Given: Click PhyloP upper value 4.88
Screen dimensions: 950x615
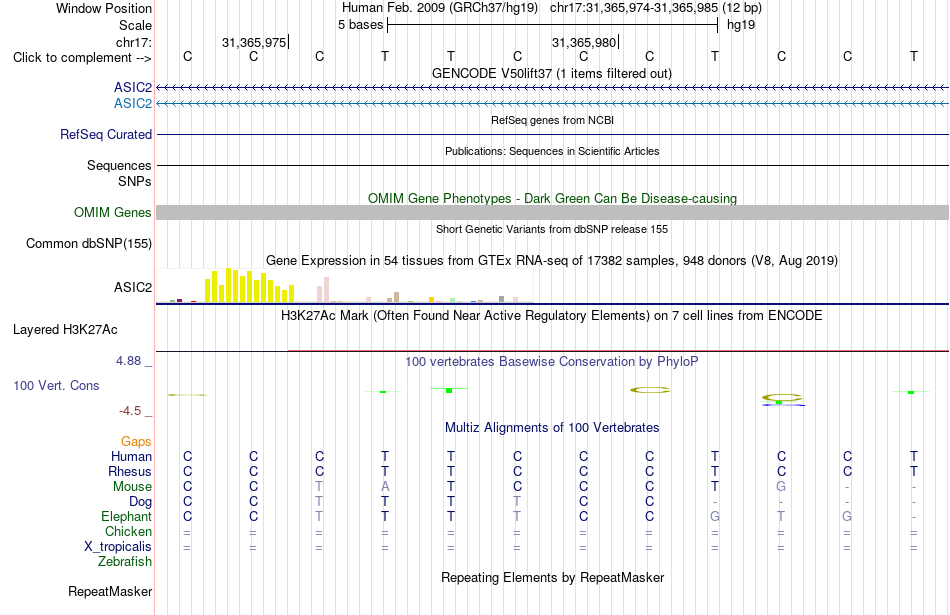Looking at the screenshot, I should 128,361.
